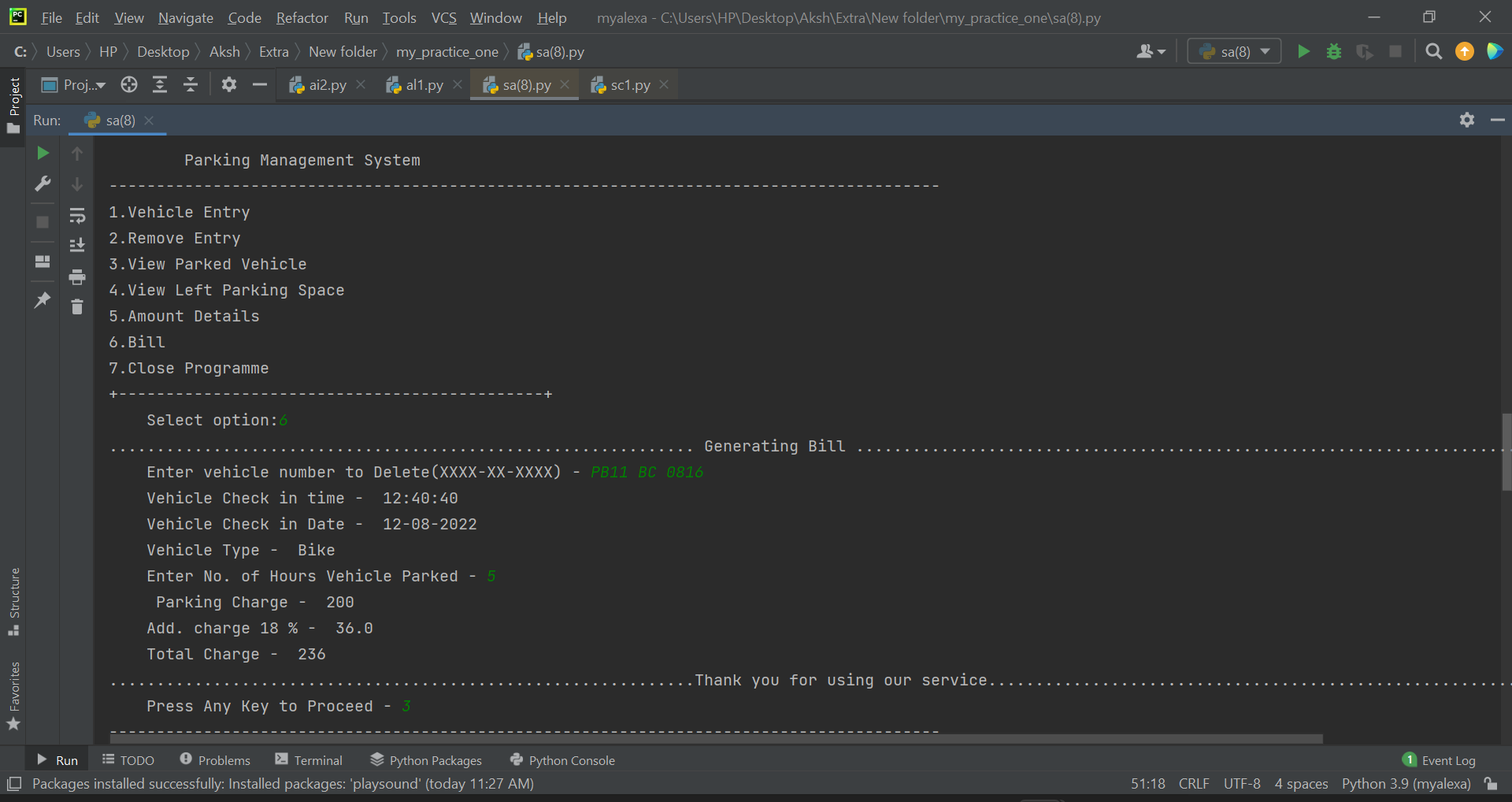Stop process in Run panel sidebar
Viewport: 1512px width, 802px height.
point(43,222)
